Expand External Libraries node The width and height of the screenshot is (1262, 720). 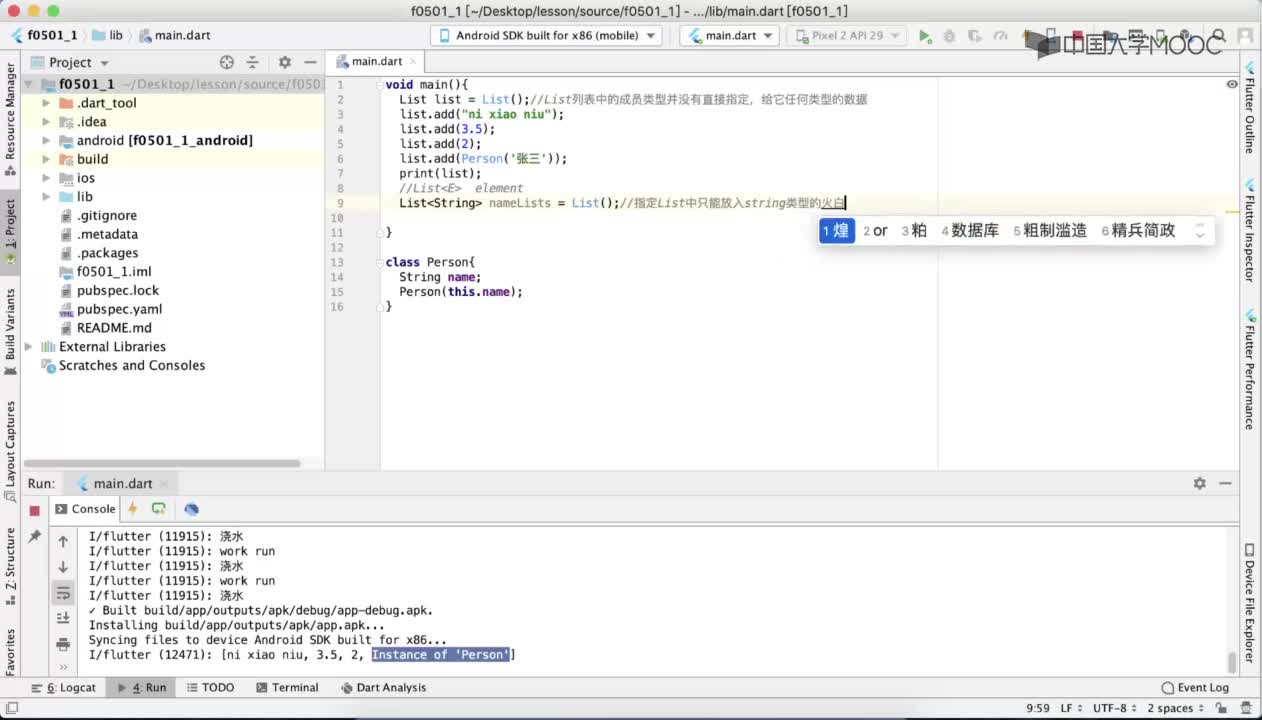[28, 347]
